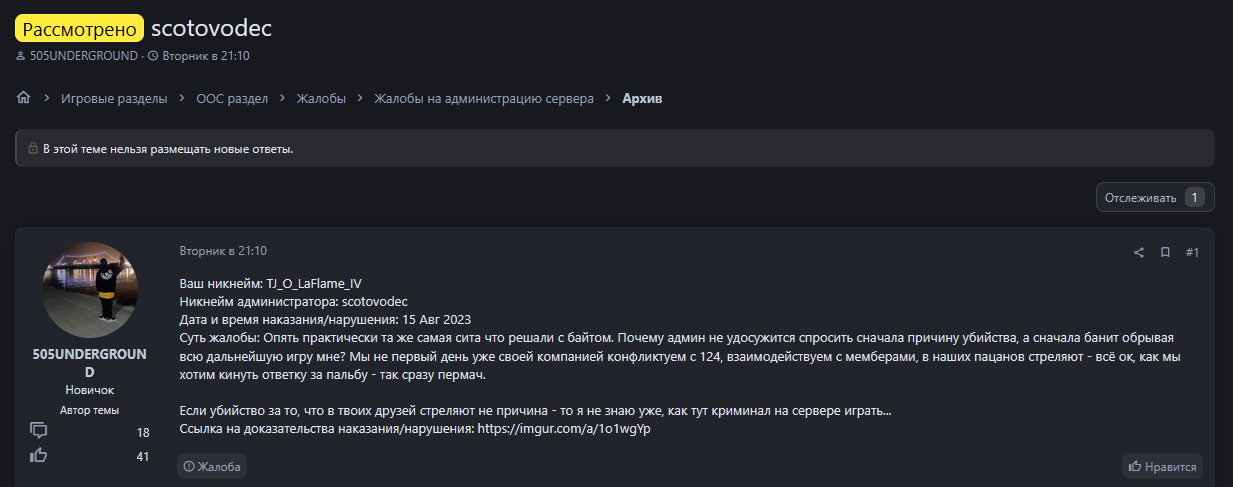Open the Архив breadcrumb section
This screenshot has height=487, width=1233.
[x=642, y=98]
